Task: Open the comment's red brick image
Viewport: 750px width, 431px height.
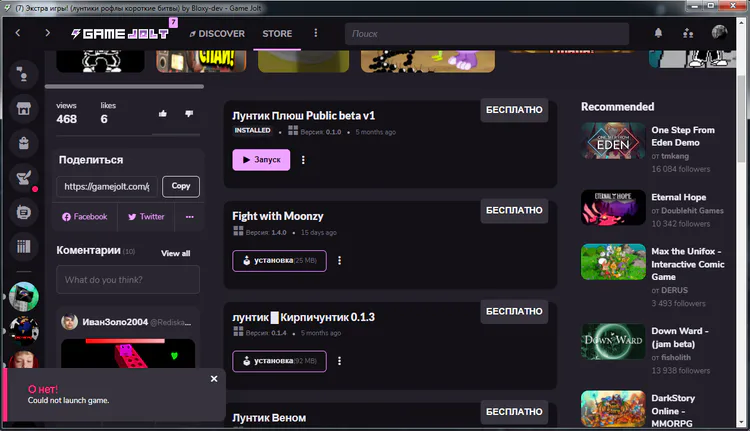Action: click(128, 353)
